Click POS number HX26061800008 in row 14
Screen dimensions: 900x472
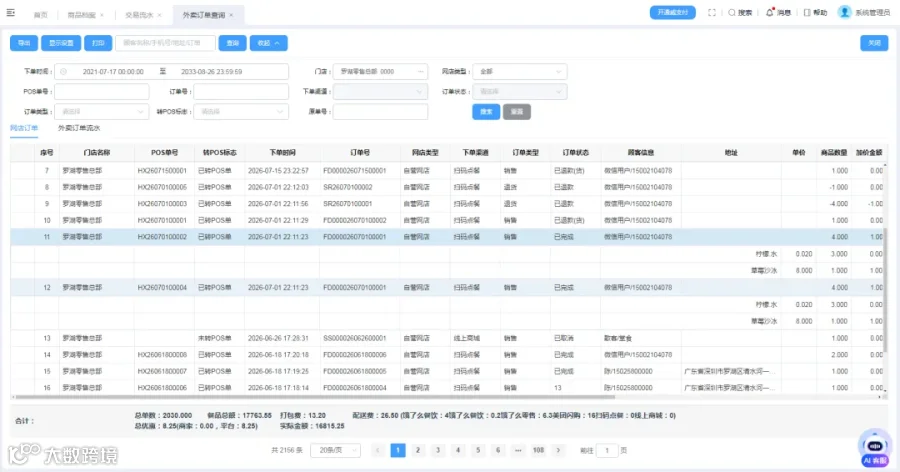pyautogui.click(x=162, y=355)
